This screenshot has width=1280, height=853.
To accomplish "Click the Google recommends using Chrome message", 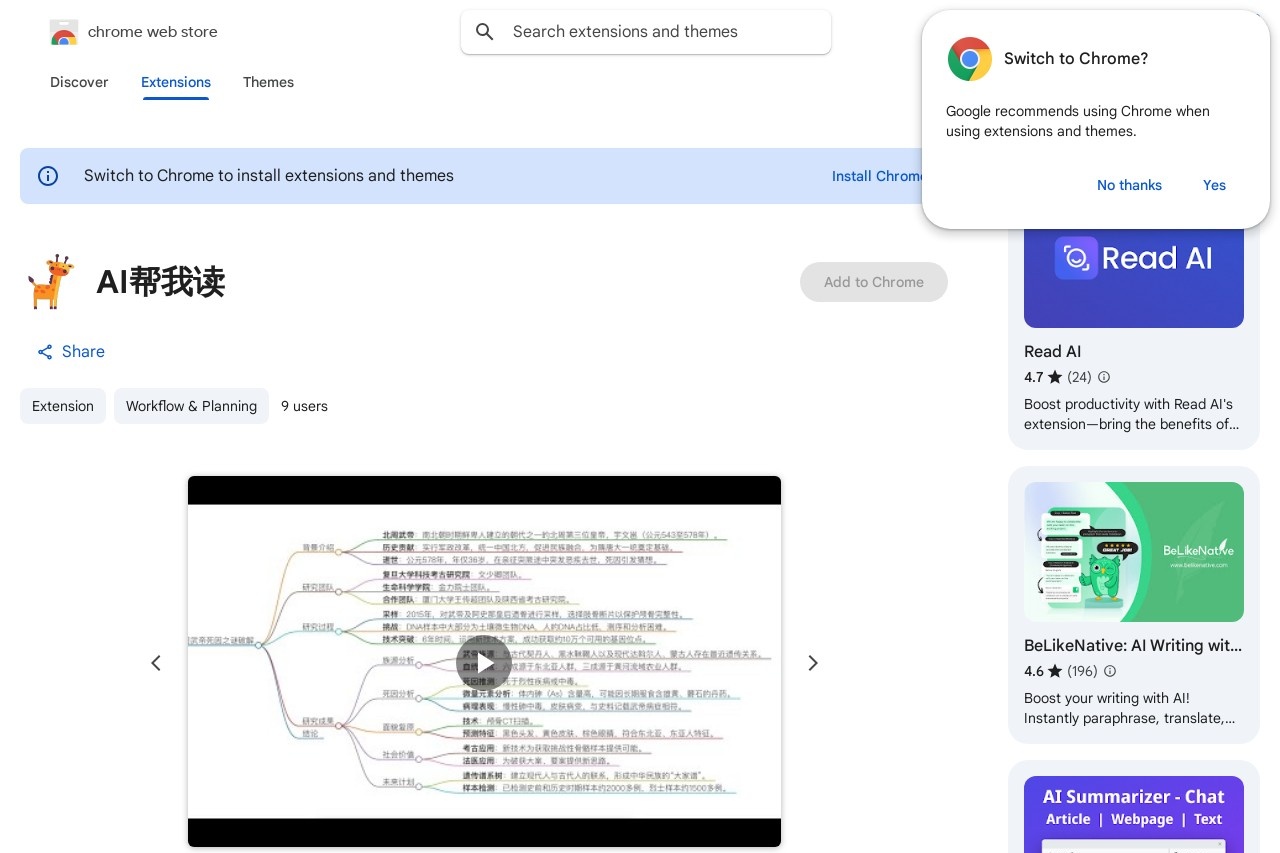I will (1078, 121).
